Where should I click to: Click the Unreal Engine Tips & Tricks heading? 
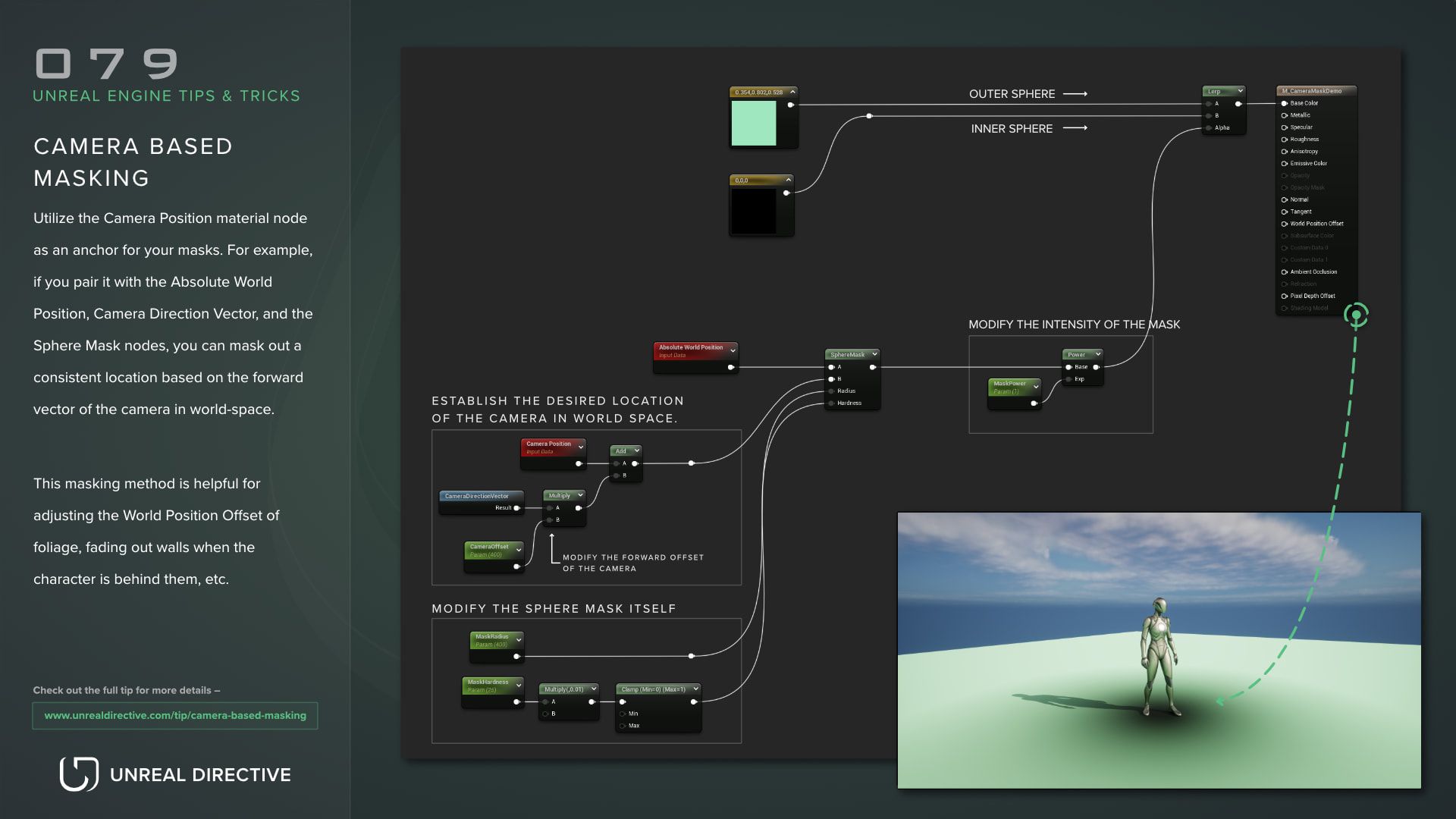point(167,96)
